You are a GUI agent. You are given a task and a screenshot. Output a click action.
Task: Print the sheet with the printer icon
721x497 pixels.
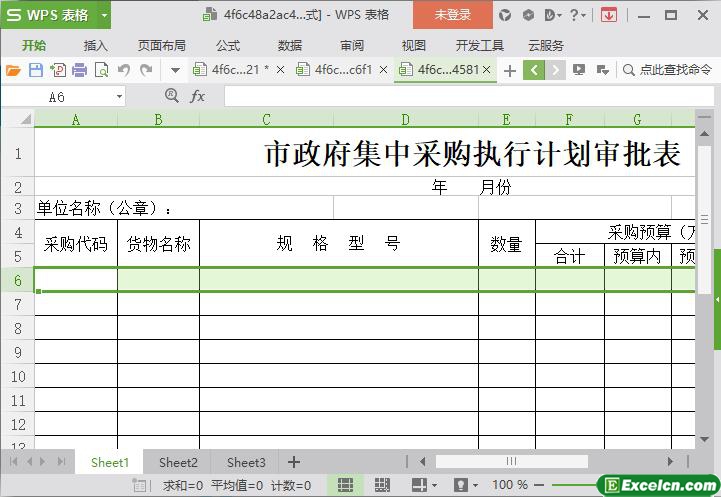[x=80, y=70]
